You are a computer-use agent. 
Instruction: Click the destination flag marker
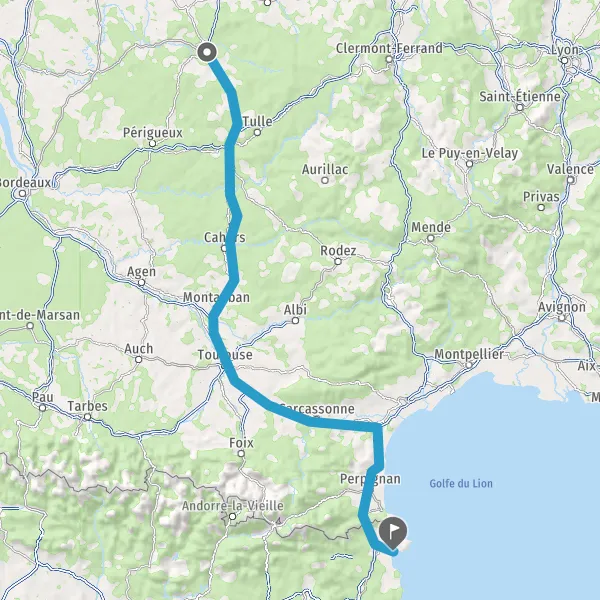point(393,532)
